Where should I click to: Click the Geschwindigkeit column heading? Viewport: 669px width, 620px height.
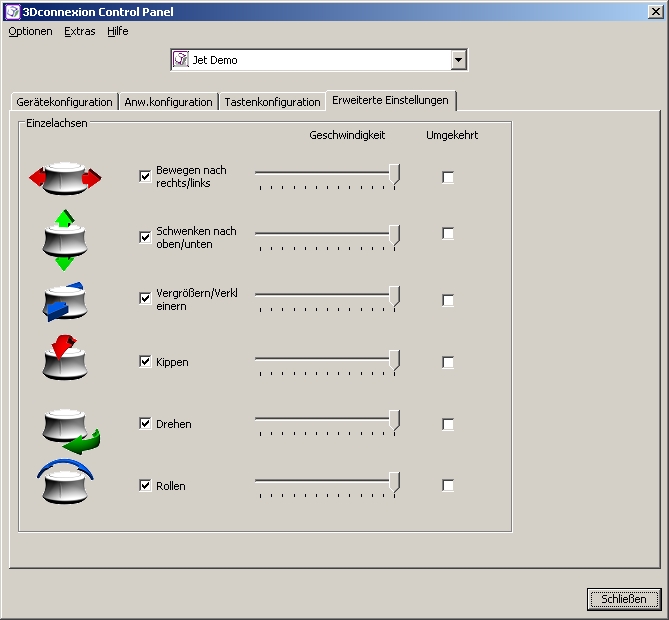click(347, 136)
